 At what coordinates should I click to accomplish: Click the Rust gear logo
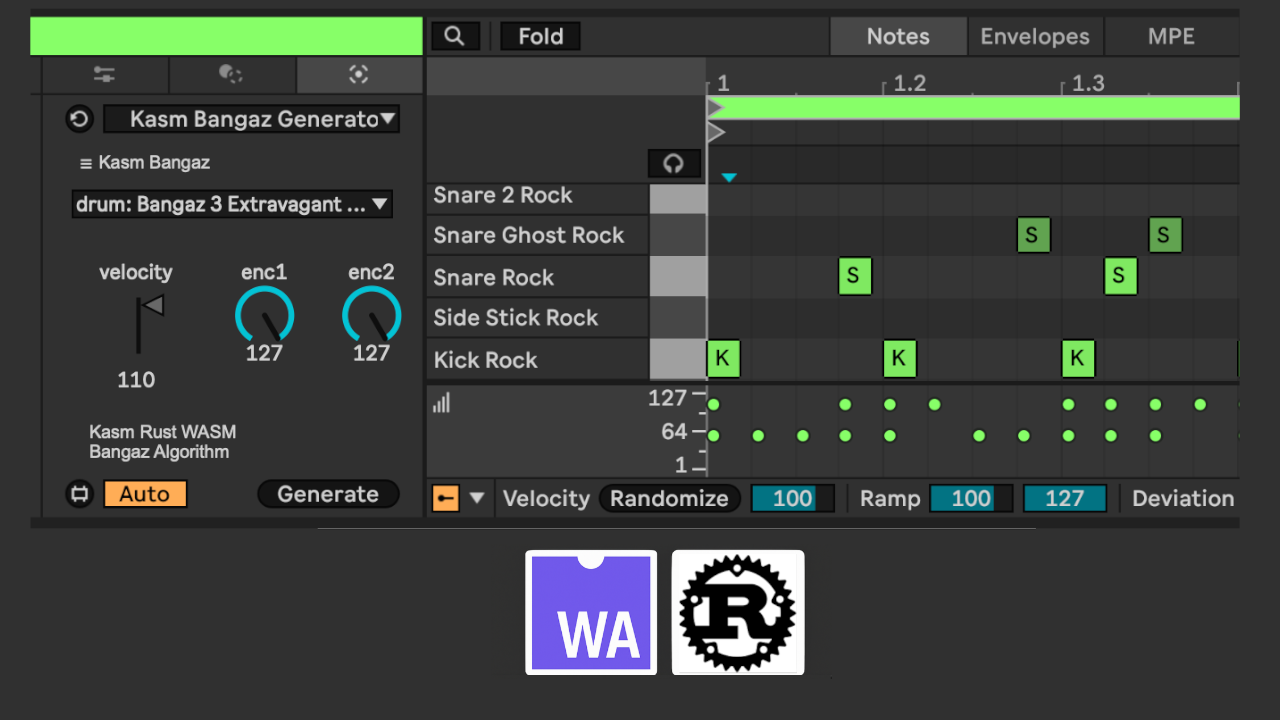tap(737, 612)
